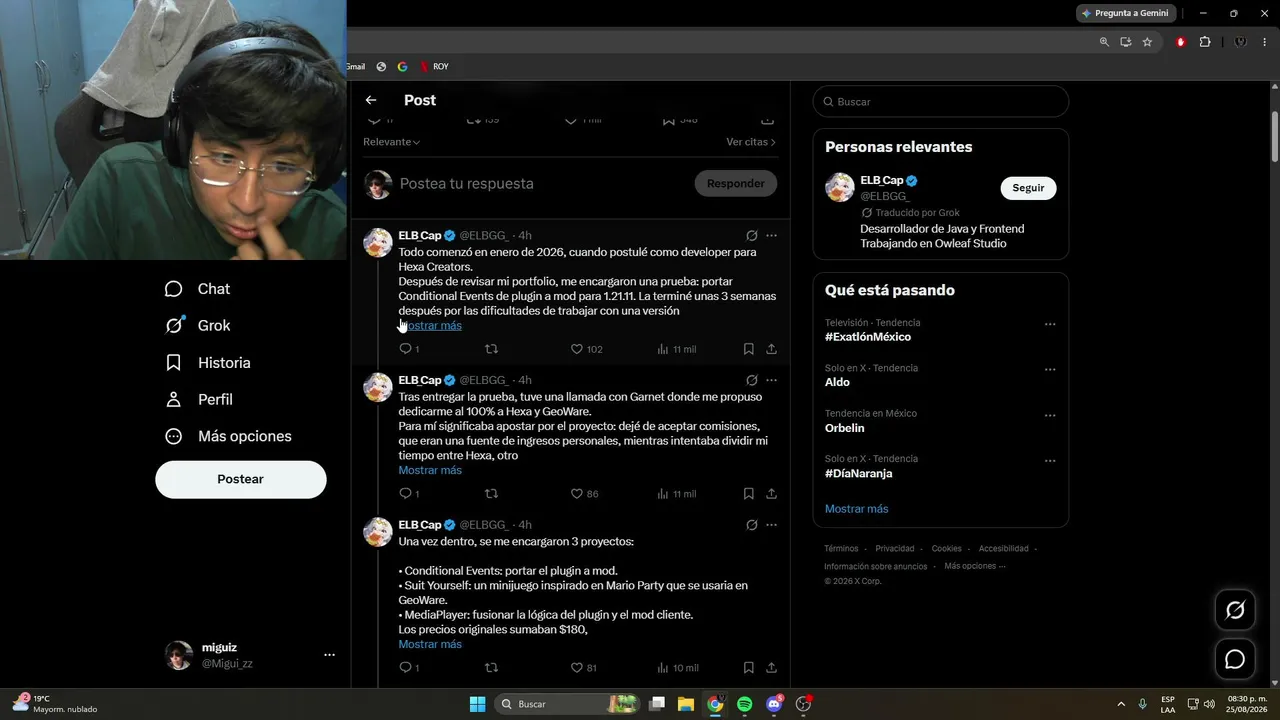
Task: Open options for the Orbelin trend
Action: [x=1050, y=415]
